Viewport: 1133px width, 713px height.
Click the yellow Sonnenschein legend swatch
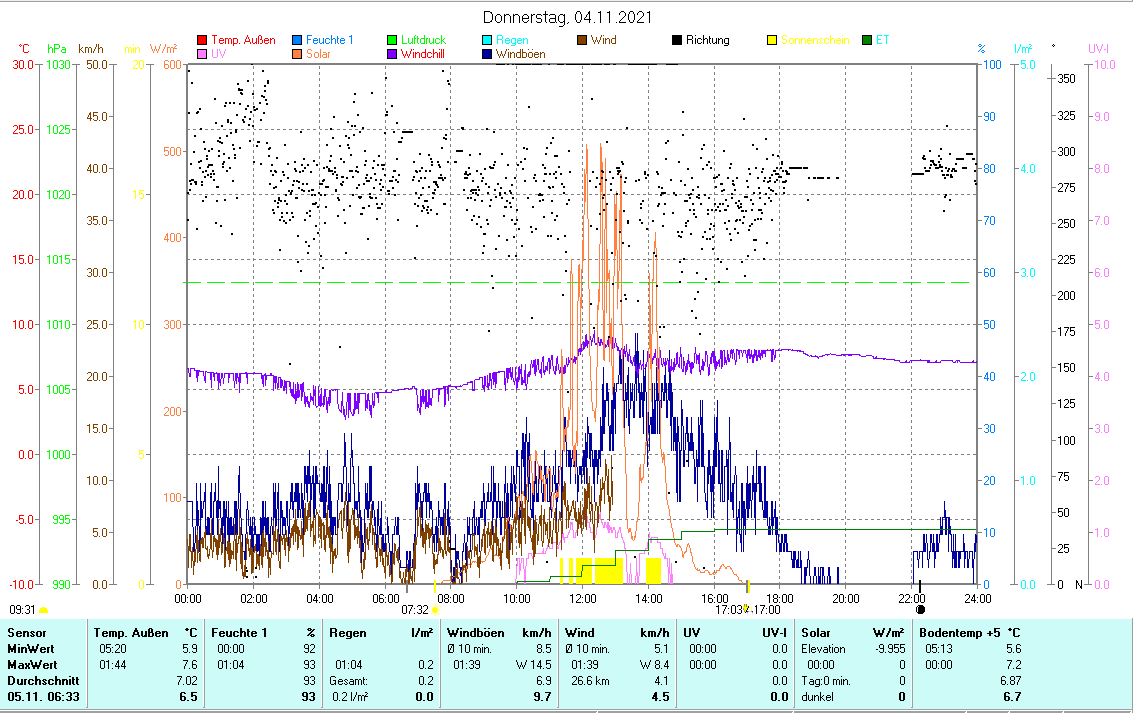coord(772,40)
